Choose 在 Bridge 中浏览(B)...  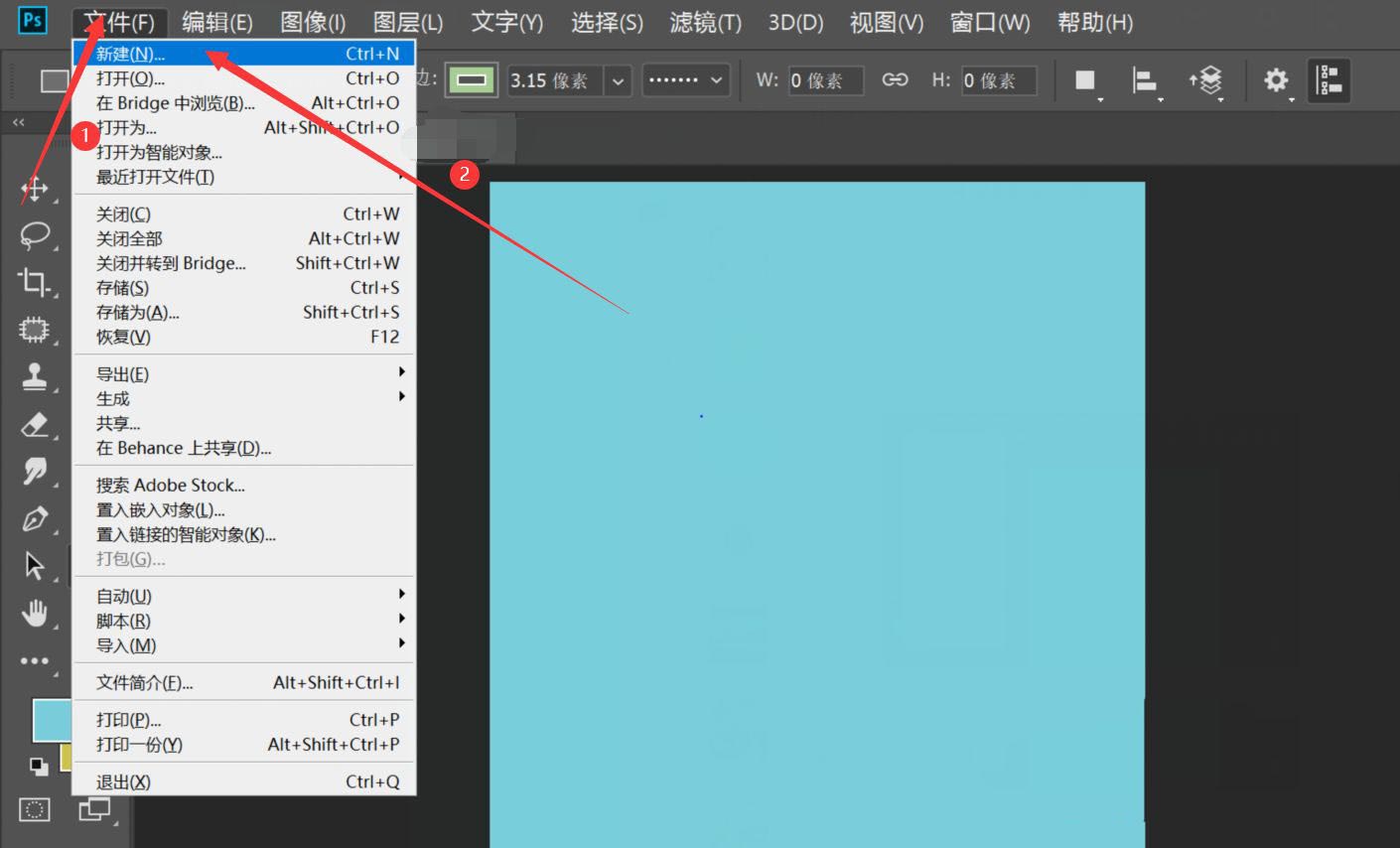(x=243, y=103)
